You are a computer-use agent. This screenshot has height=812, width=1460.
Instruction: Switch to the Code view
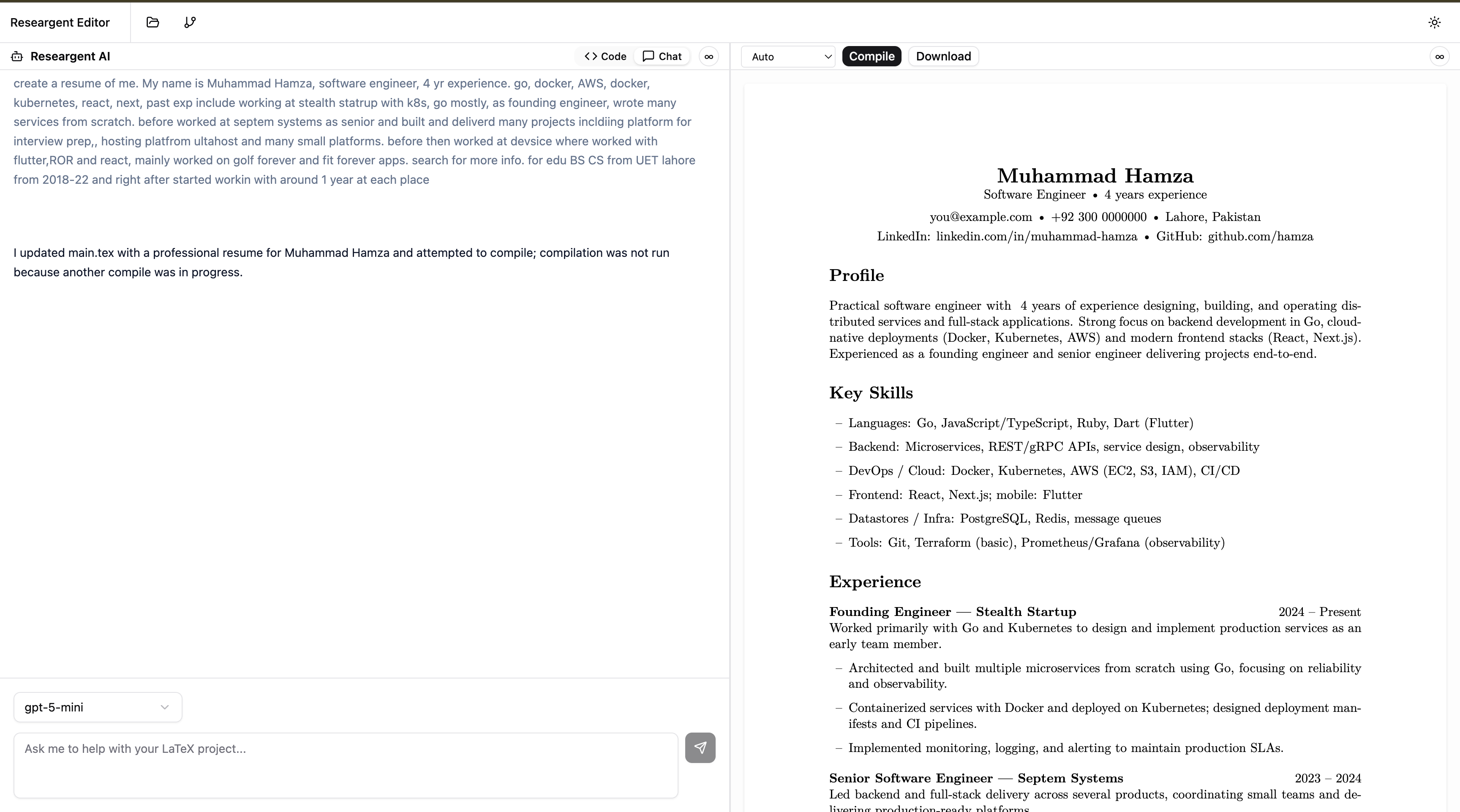pyautogui.click(x=605, y=57)
